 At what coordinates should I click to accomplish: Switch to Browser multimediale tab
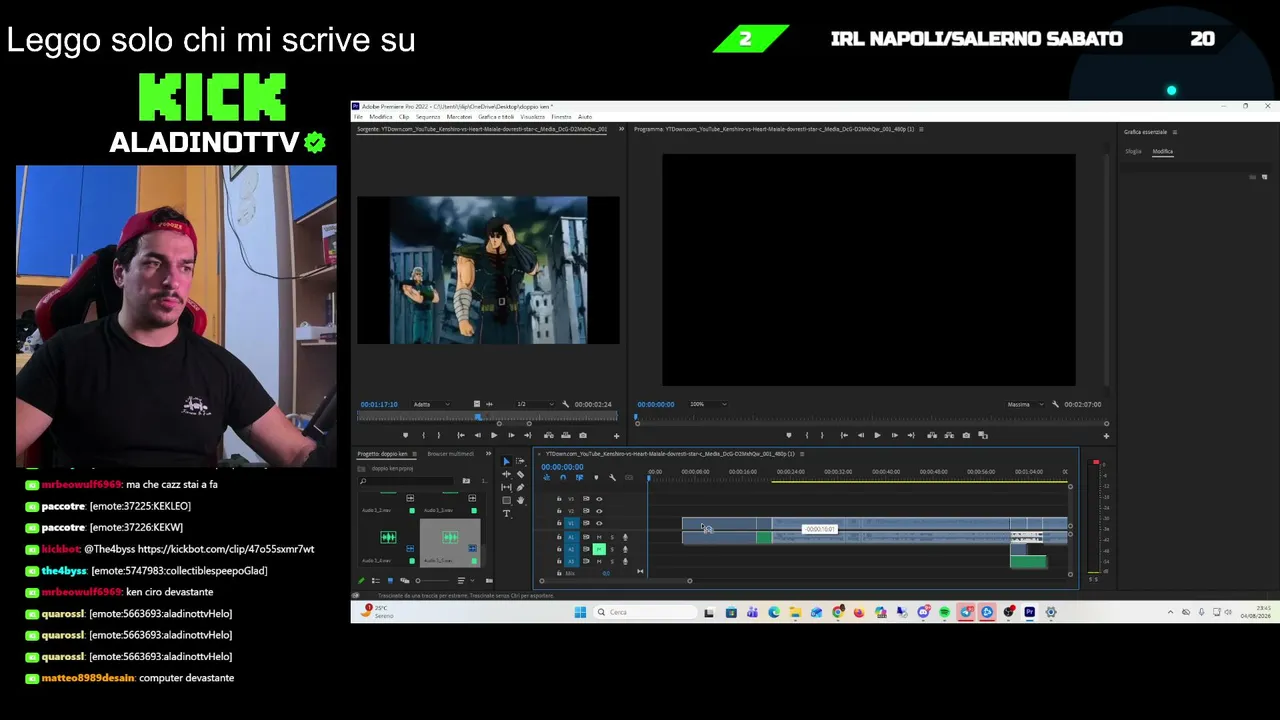[450, 454]
